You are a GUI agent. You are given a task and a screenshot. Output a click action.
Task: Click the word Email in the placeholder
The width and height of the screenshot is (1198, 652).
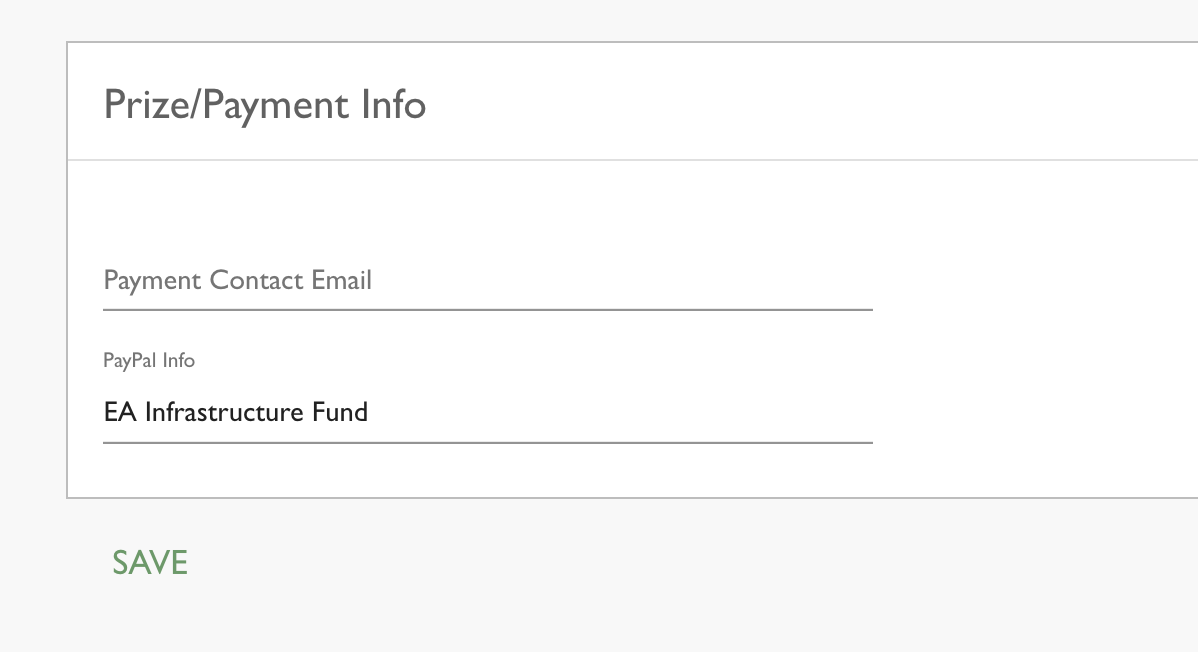point(341,280)
